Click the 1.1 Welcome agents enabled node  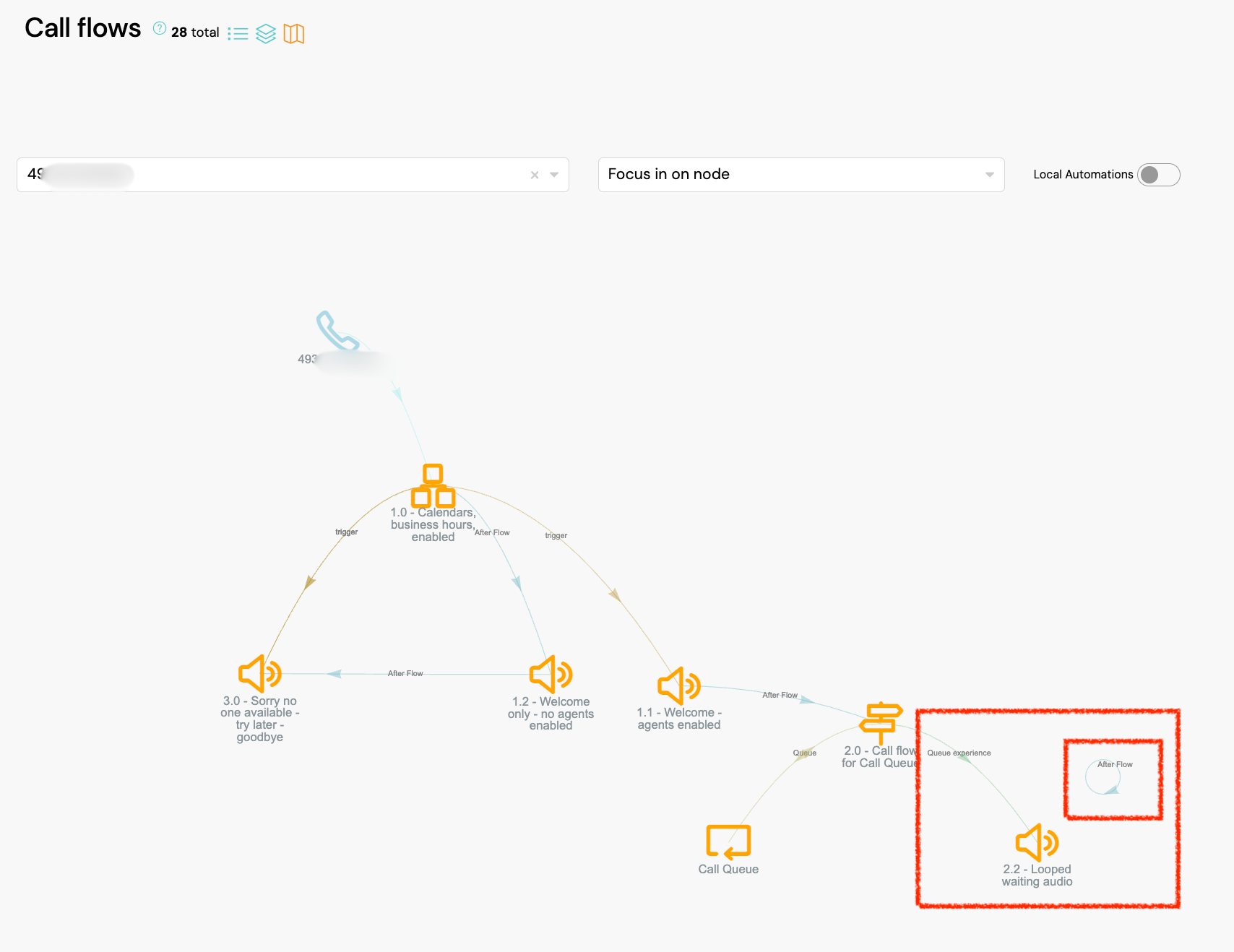point(678,685)
